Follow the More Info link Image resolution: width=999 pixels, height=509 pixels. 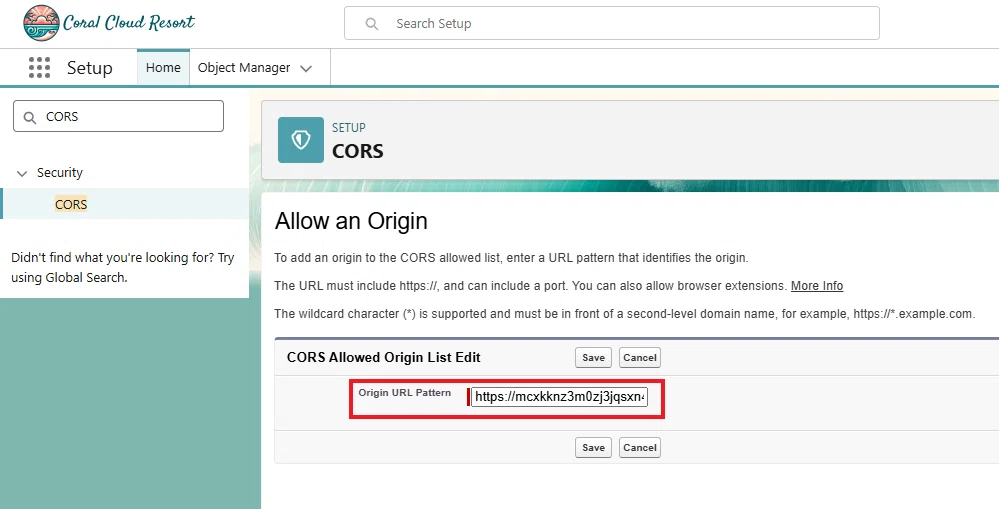pos(817,286)
